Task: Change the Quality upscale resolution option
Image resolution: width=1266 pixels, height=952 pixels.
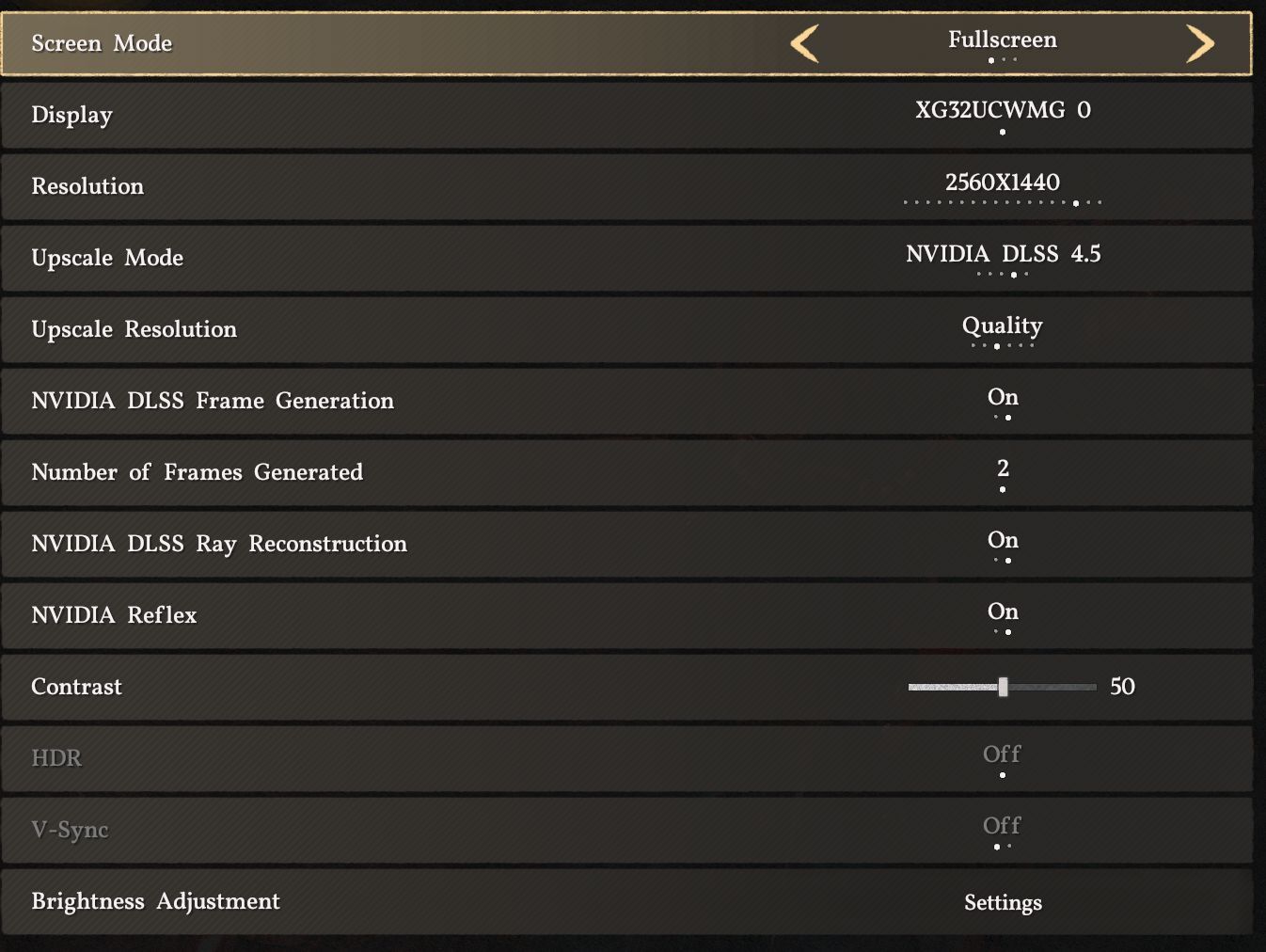Action: point(1003,325)
